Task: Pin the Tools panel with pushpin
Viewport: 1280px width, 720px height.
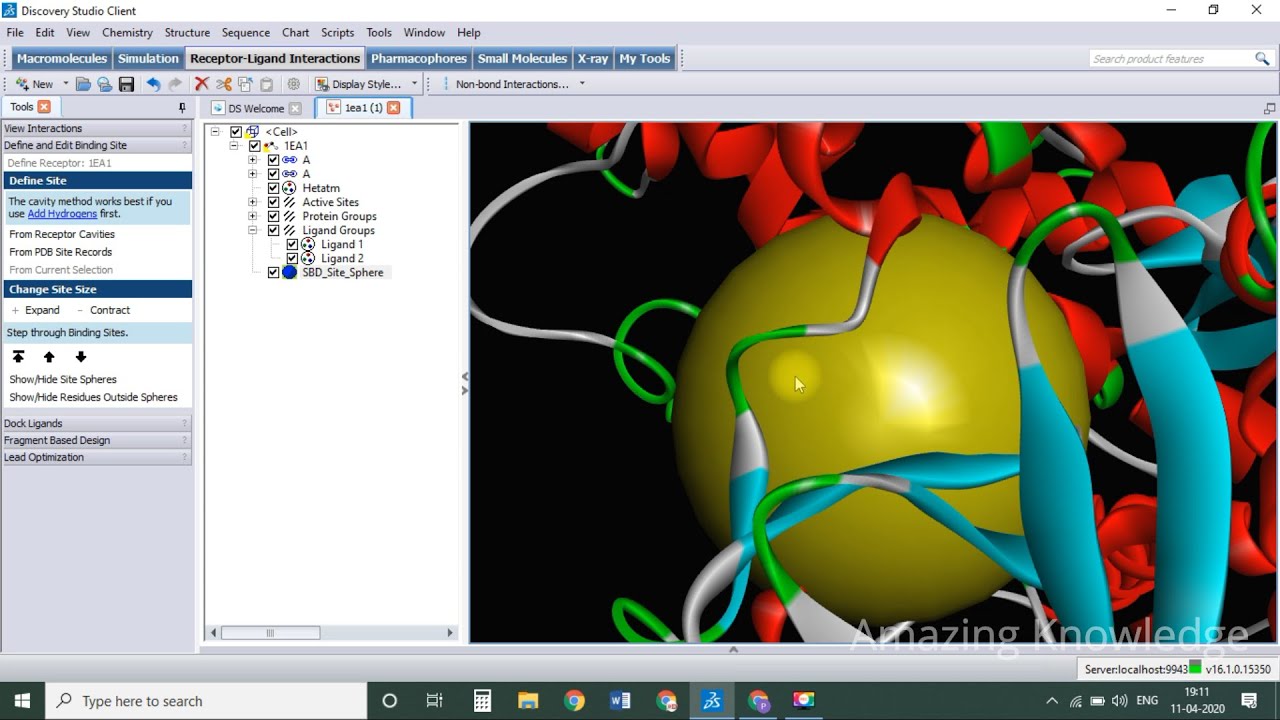Action: pyautogui.click(x=182, y=107)
